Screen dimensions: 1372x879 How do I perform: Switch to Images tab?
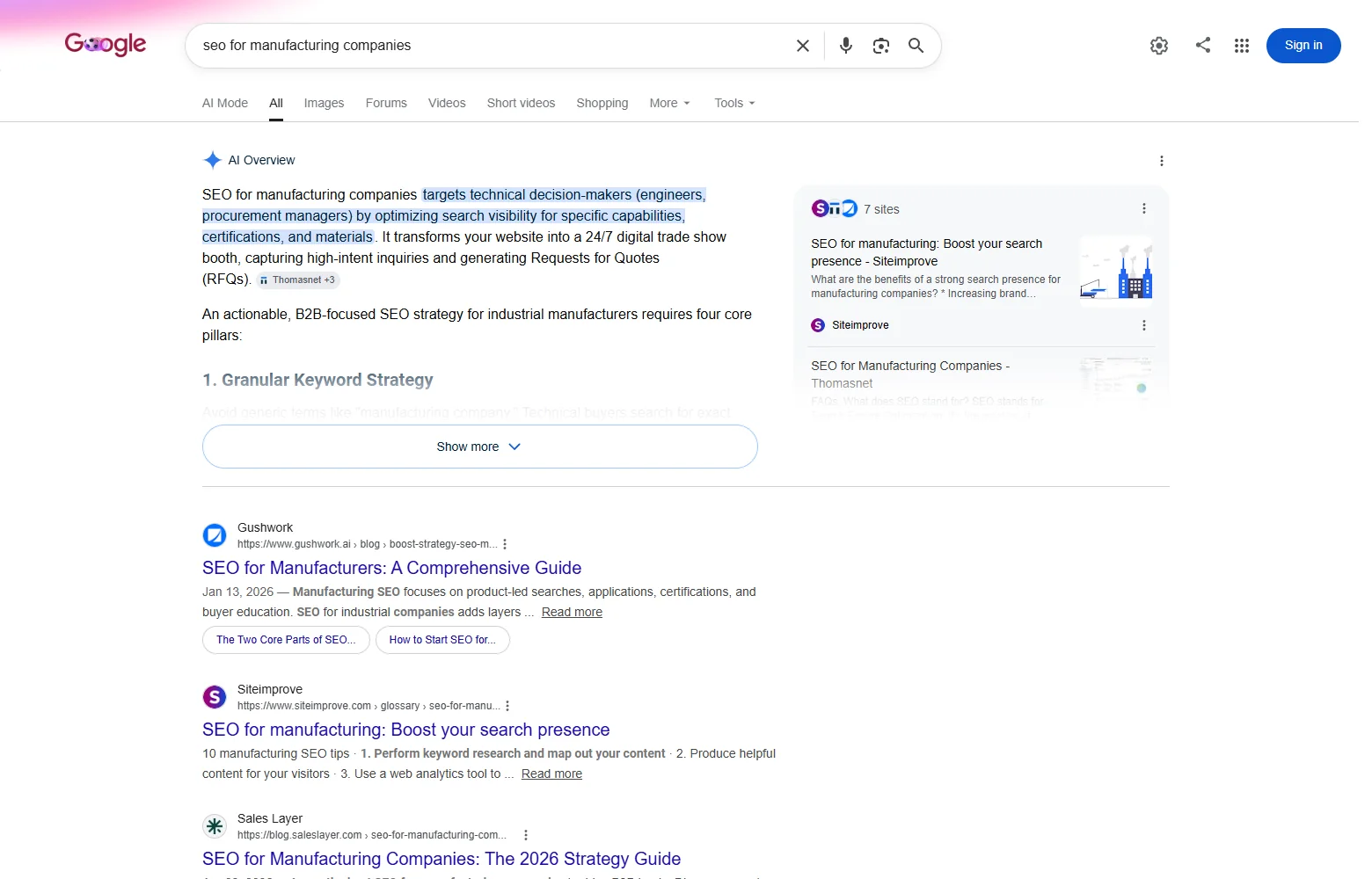point(324,103)
